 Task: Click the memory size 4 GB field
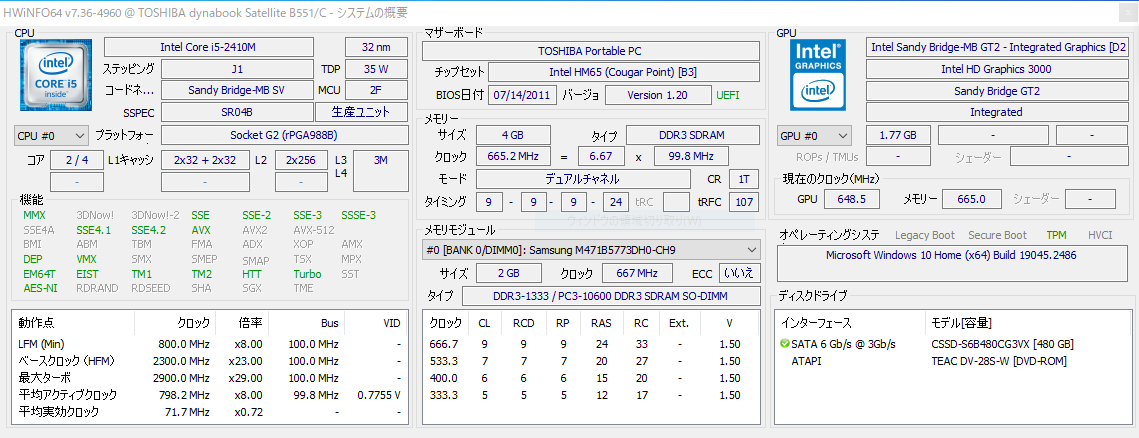click(513, 135)
